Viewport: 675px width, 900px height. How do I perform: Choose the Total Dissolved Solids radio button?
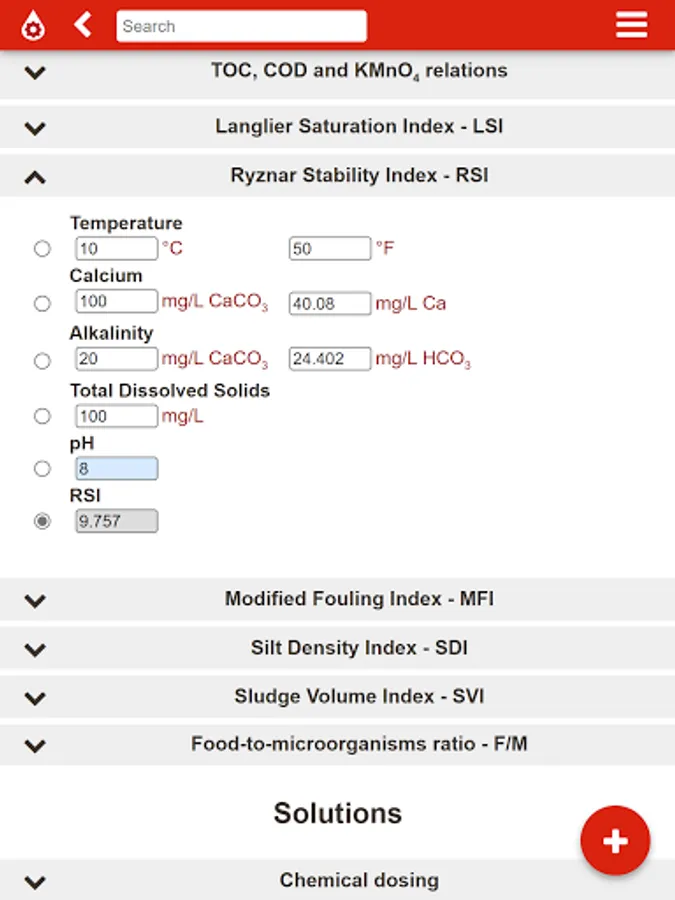[x=42, y=416]
